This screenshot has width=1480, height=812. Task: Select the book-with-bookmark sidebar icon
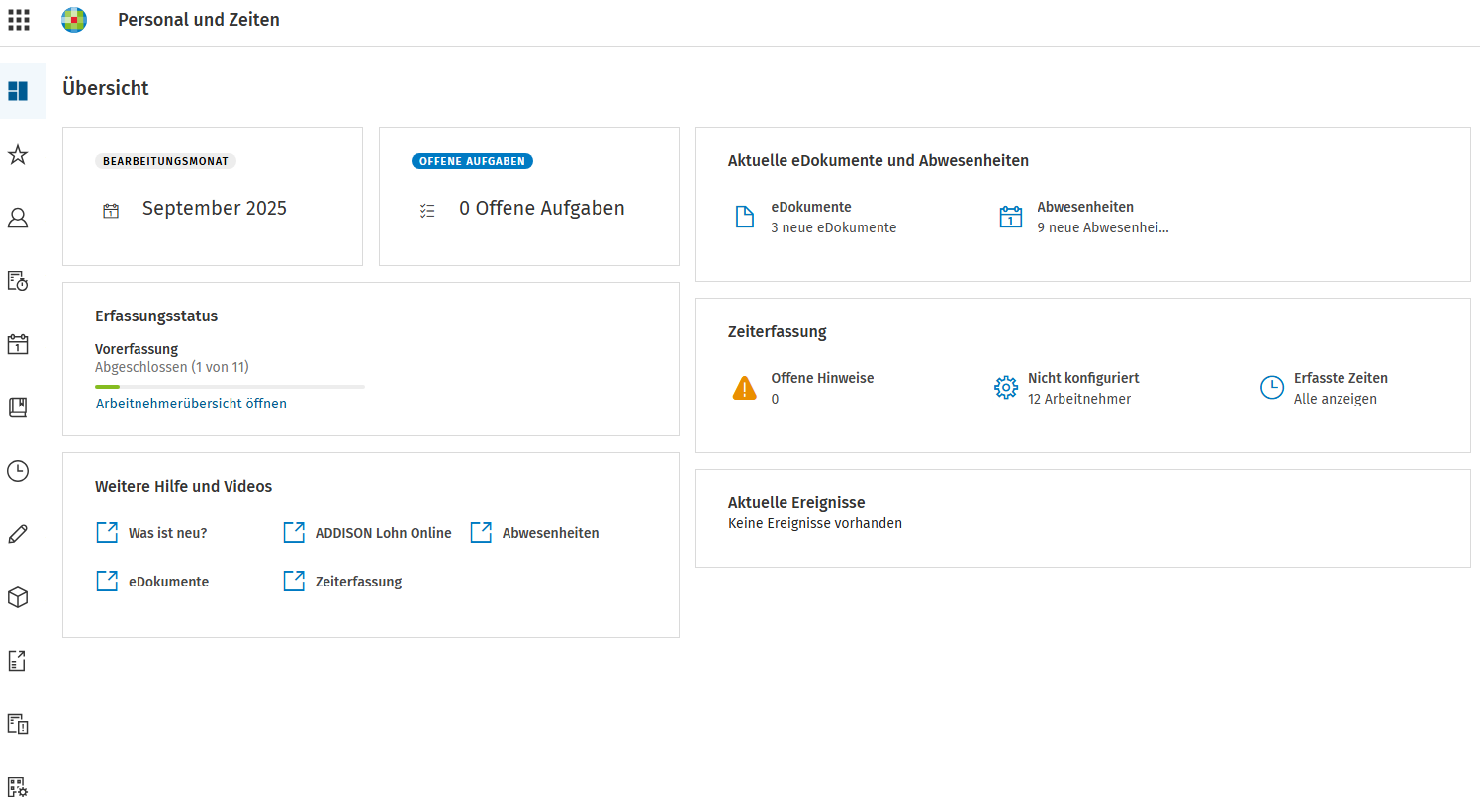18,407
